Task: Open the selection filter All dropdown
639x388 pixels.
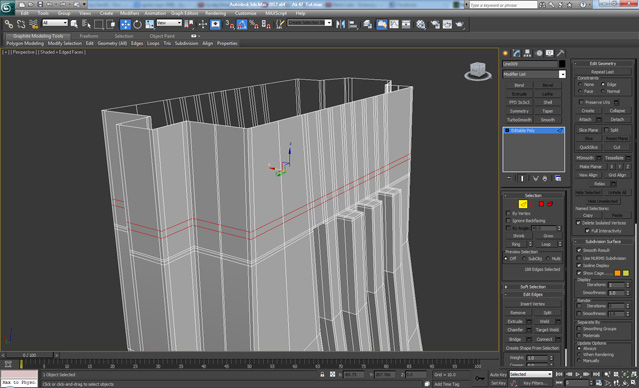Action: click(x=55, y=23)
